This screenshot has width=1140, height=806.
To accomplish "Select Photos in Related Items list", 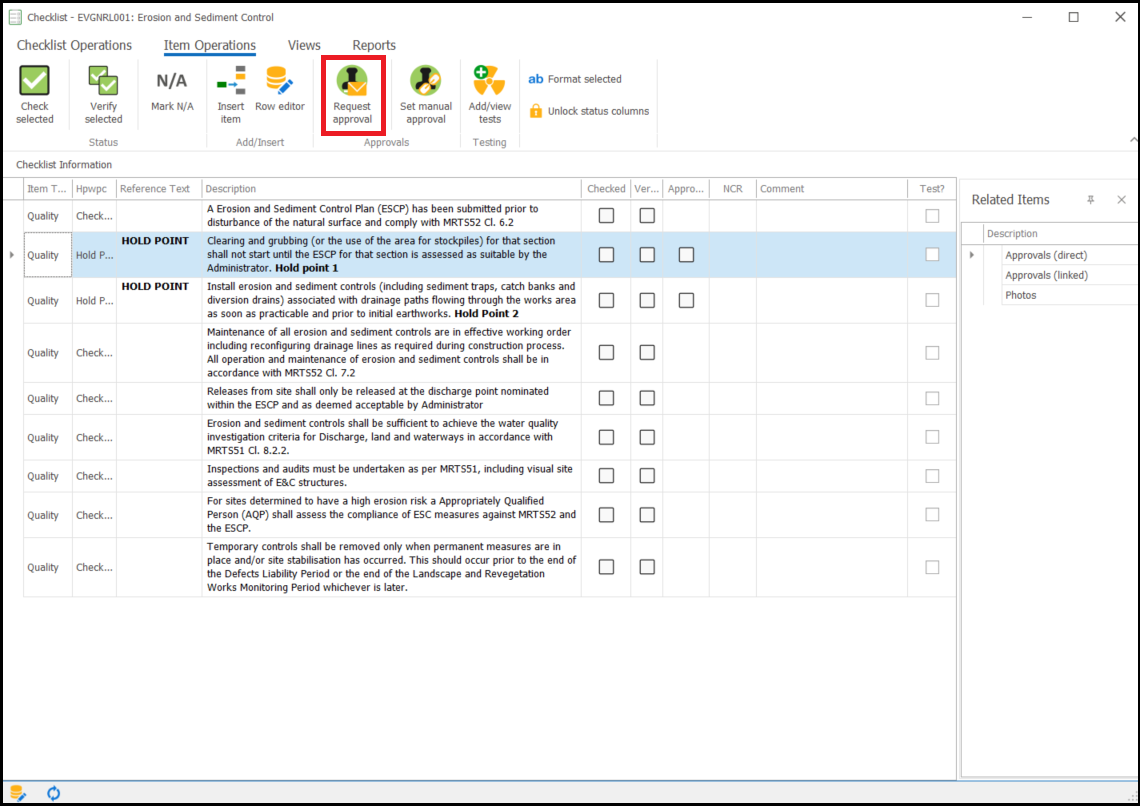I will click(1020, 295).
